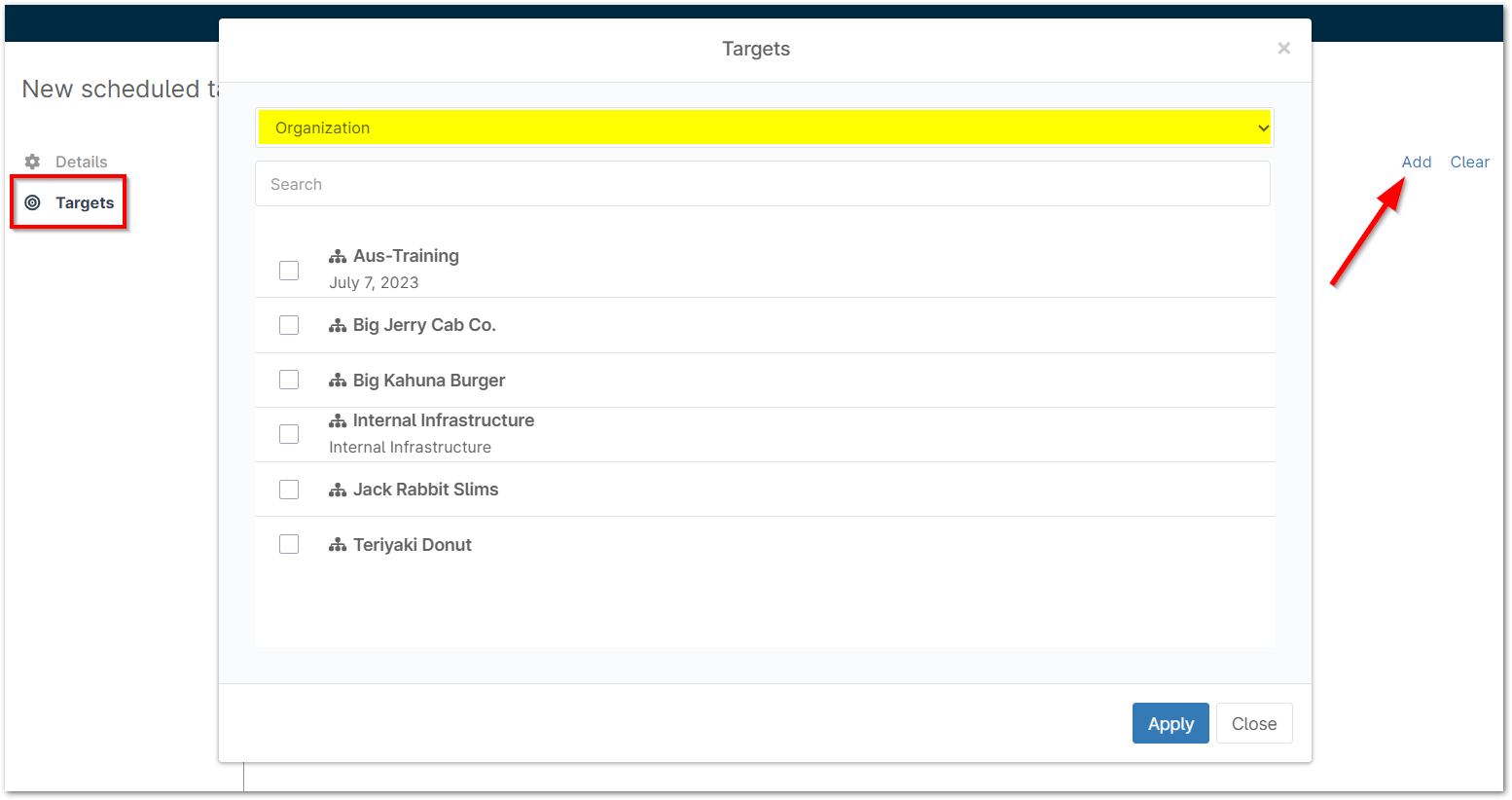Screen dimensions: 1512x800
Task: Tick the Big Kahuna Burger checkbox
Action: pos(289,380)
